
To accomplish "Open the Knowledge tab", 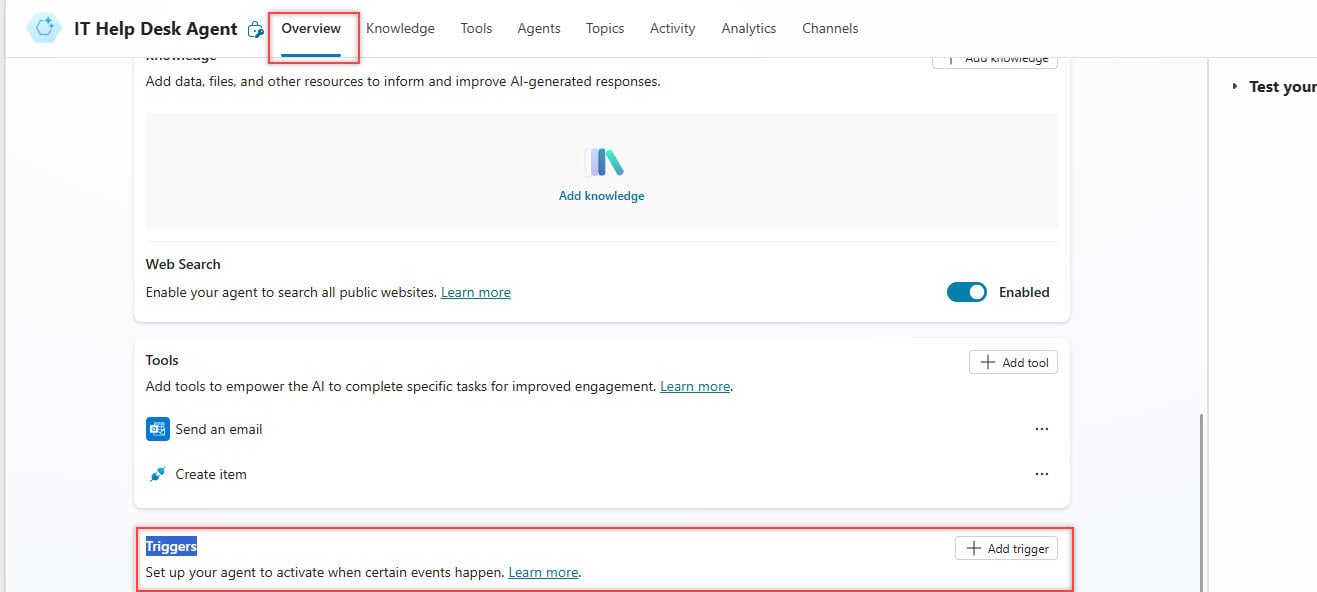I will point(400,28).
